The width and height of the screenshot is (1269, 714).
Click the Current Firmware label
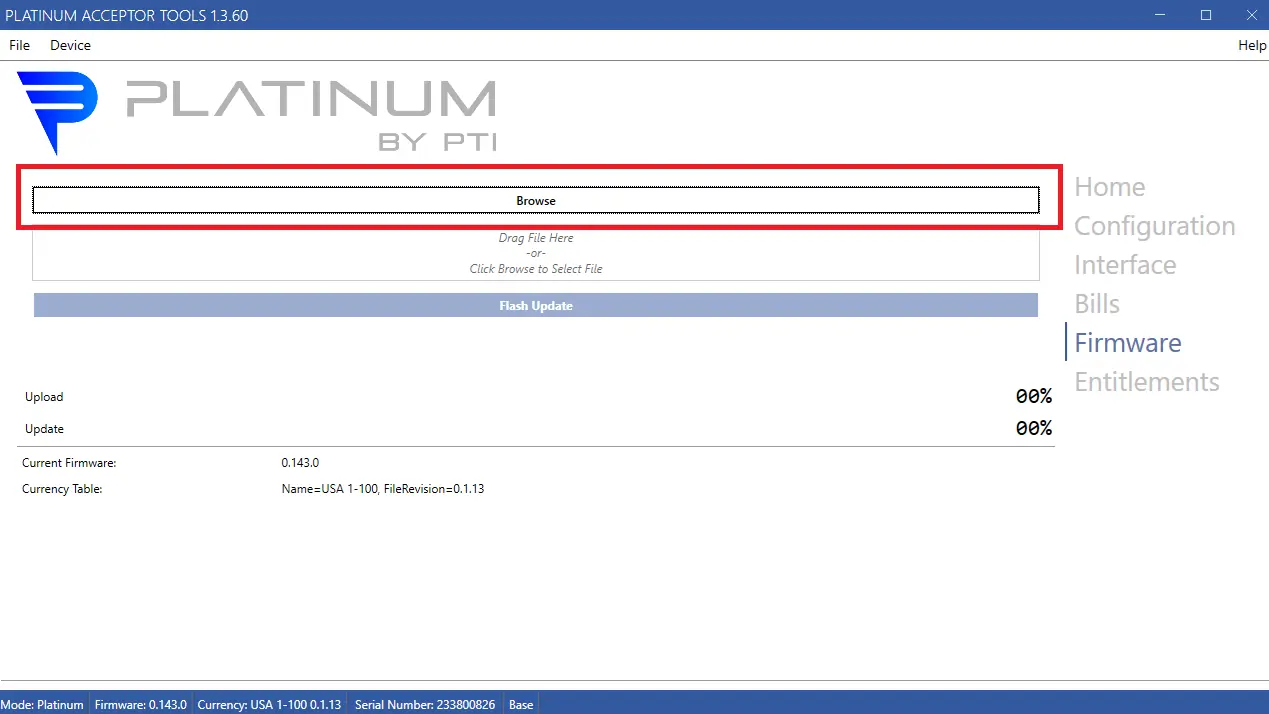69,463
